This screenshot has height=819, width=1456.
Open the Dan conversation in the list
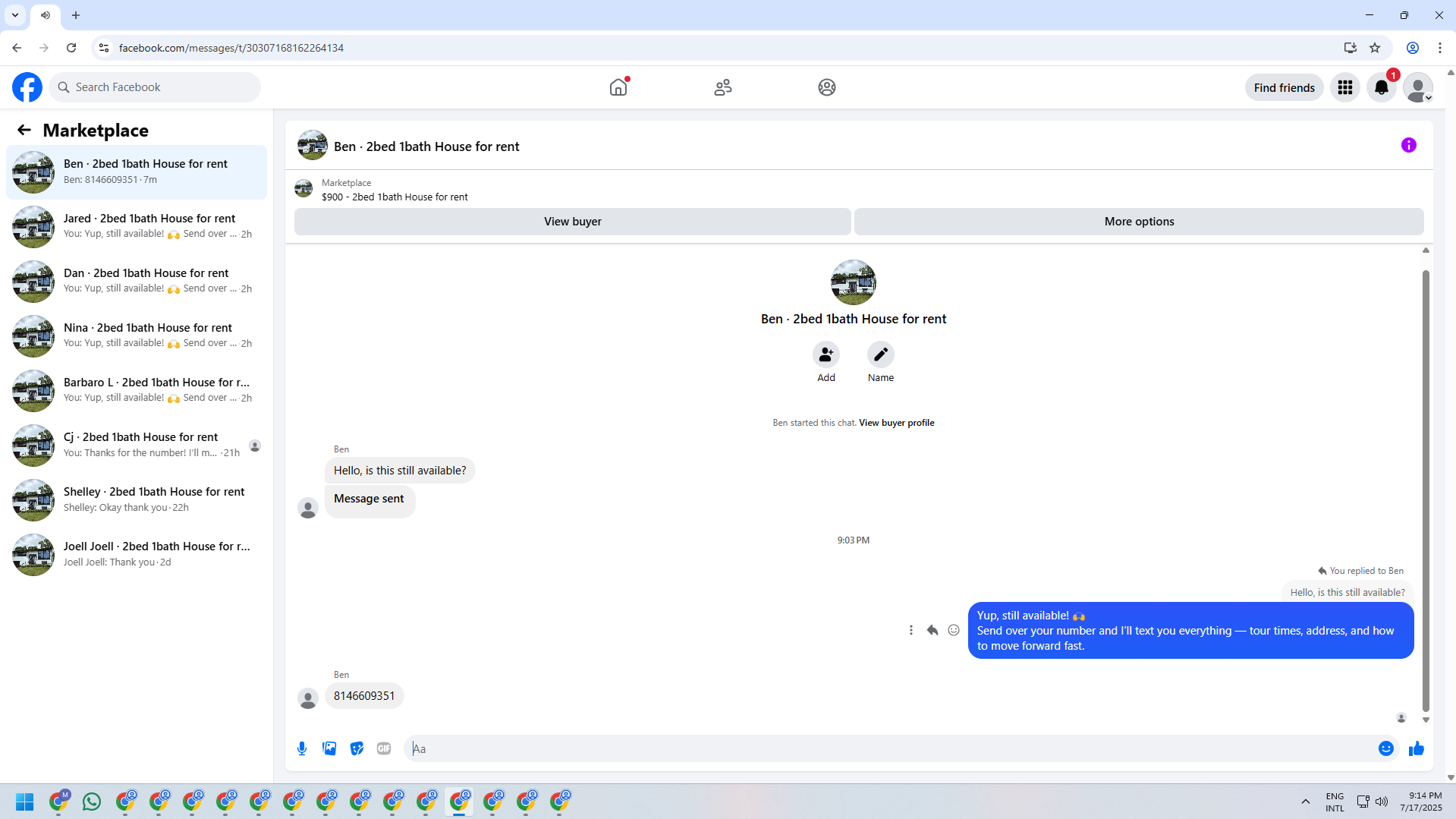137,282
